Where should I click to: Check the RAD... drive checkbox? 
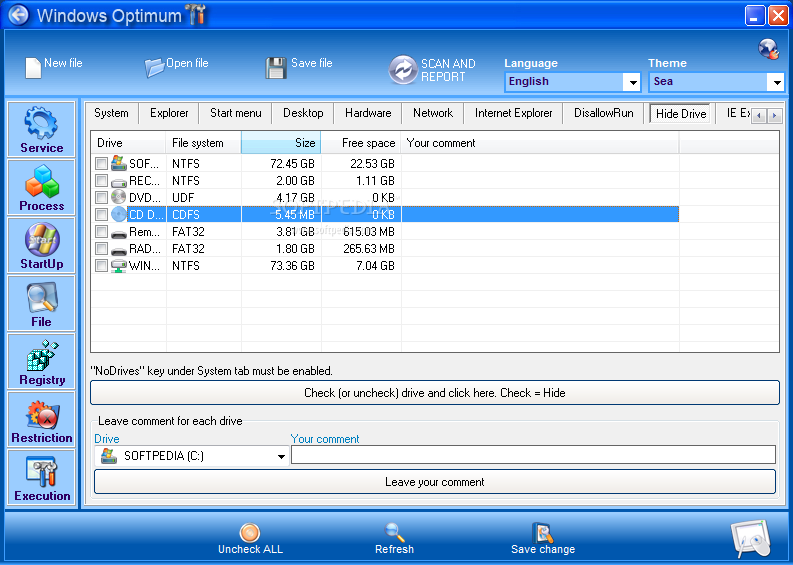point(102,248)
